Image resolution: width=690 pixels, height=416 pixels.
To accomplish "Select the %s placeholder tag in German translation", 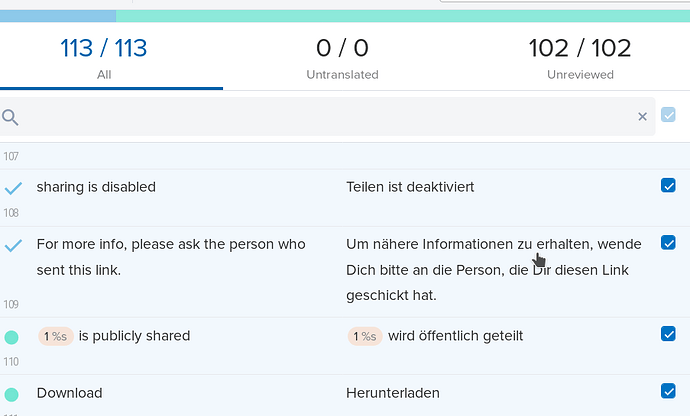I will point(365,336).
